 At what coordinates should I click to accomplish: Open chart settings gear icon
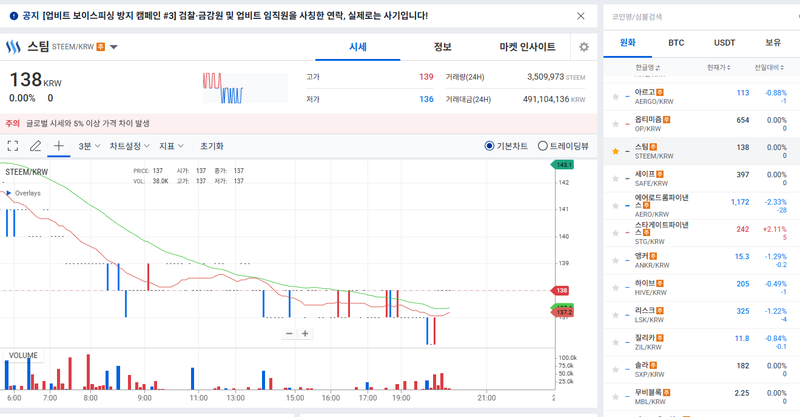(584, 47)
